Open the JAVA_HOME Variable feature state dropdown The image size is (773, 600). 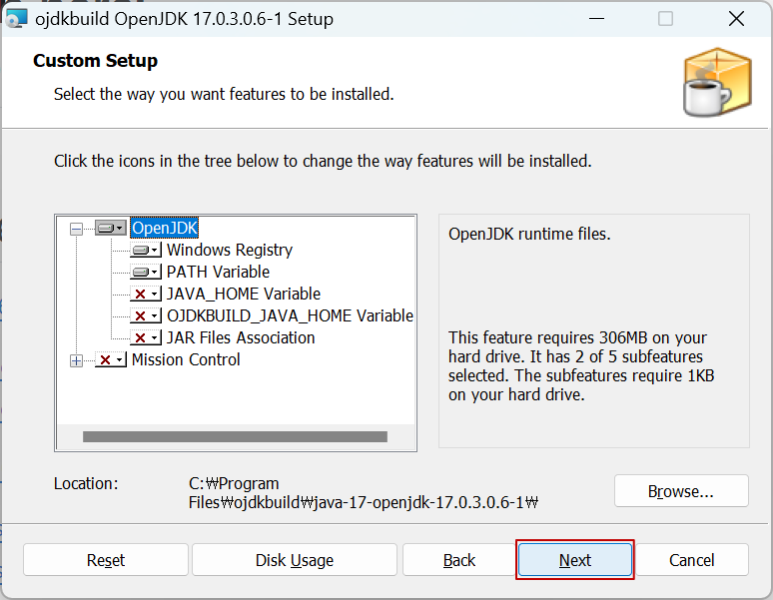(x=145, y=294)
